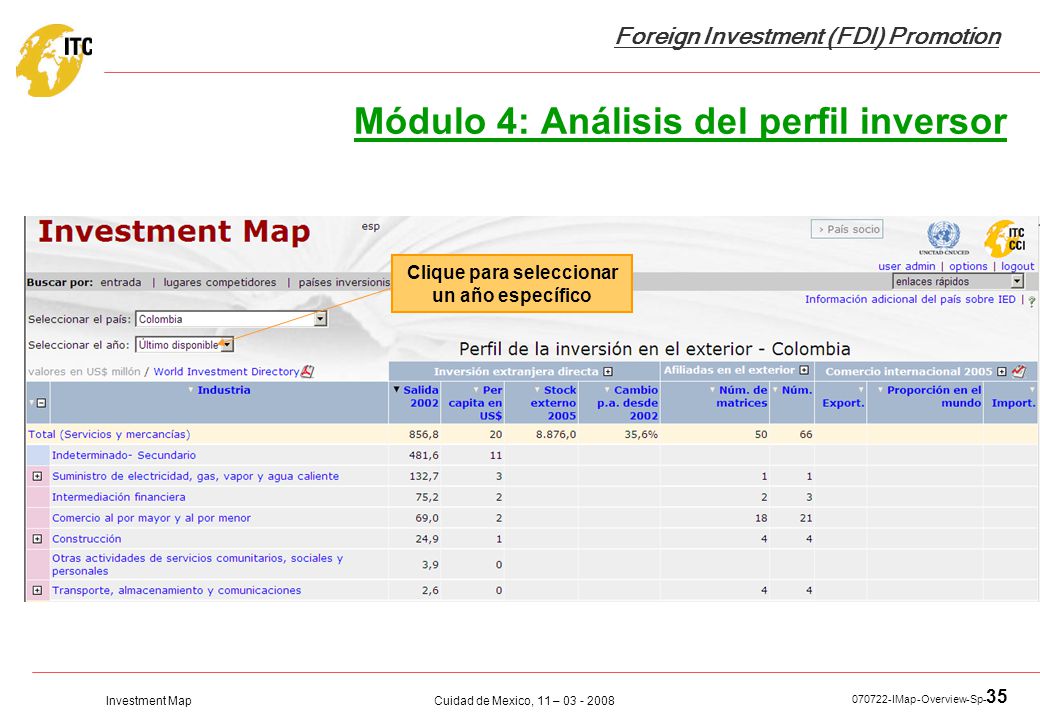Expand the Afiliadas en el exterior column group
1040x720 pixels.
(x=804, y=371)
